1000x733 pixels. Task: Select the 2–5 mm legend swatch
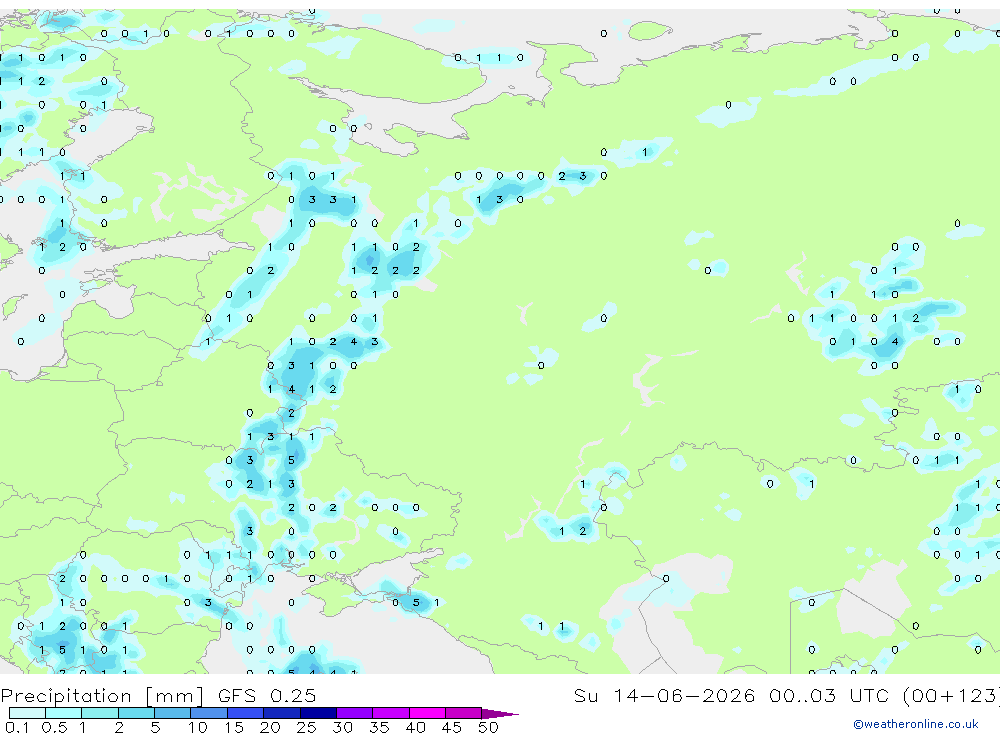click(136, 713)
